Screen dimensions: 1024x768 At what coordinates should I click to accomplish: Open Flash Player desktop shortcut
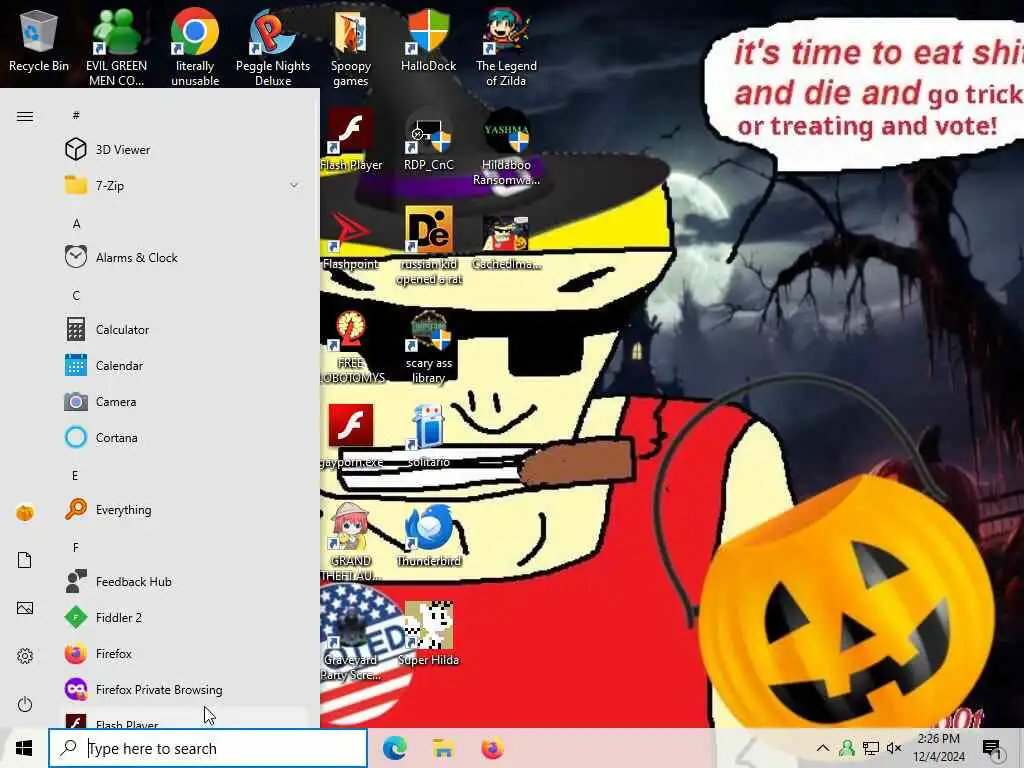pyautogui.click(x=351, y=140)
